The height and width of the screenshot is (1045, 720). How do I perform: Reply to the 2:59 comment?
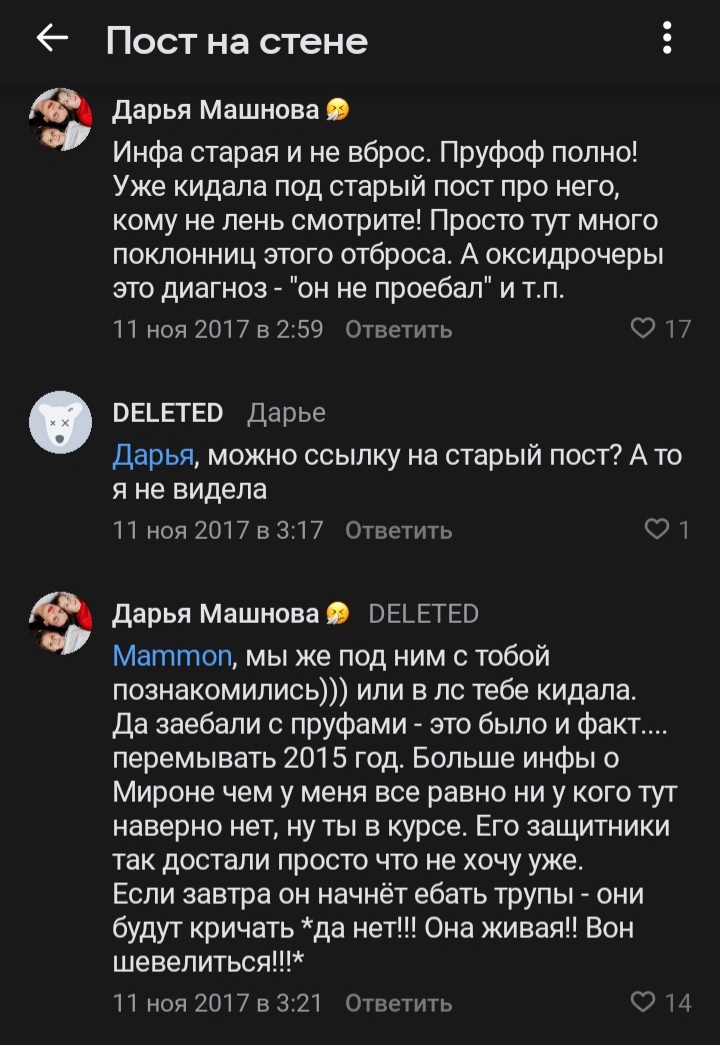click(x=398, y=330)
